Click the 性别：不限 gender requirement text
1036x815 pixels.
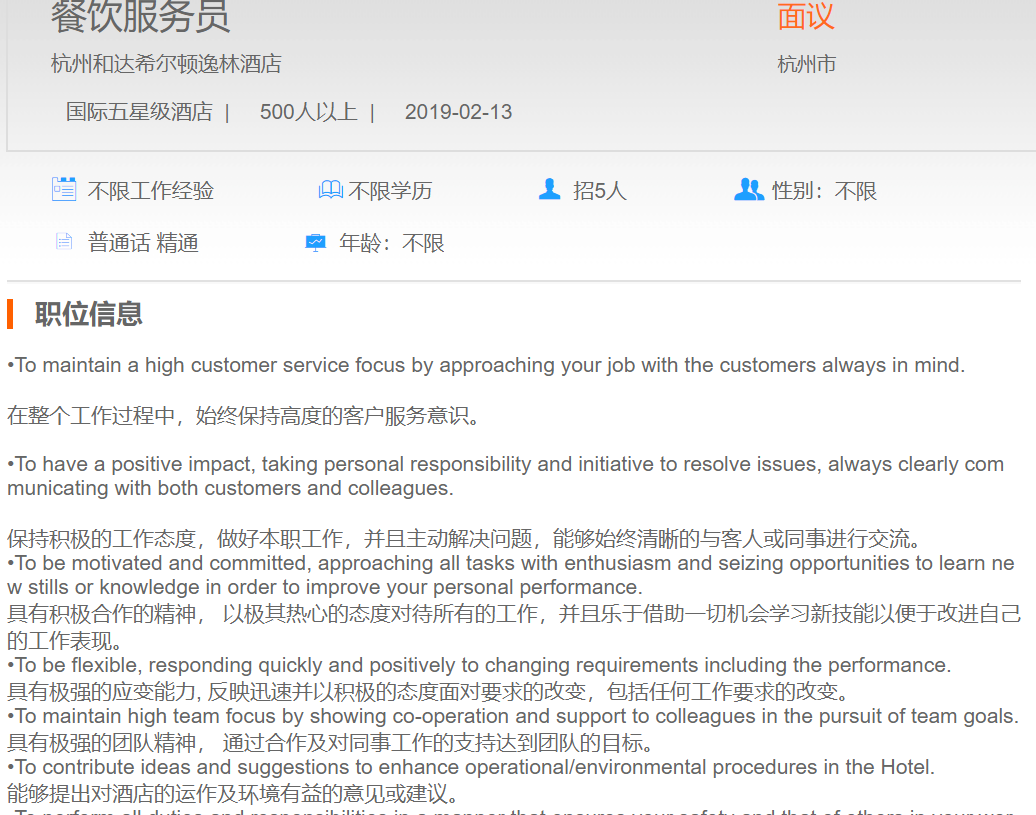point(824,191)
